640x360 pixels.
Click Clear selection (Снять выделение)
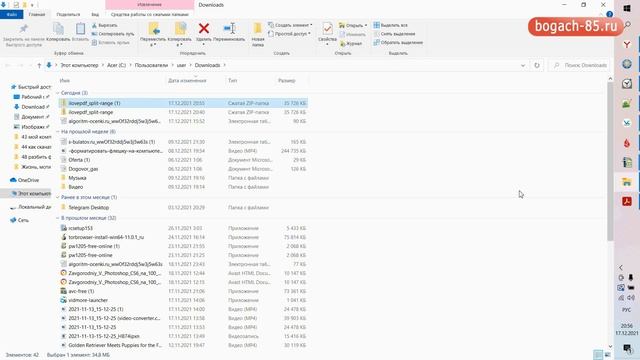point(394,34)
